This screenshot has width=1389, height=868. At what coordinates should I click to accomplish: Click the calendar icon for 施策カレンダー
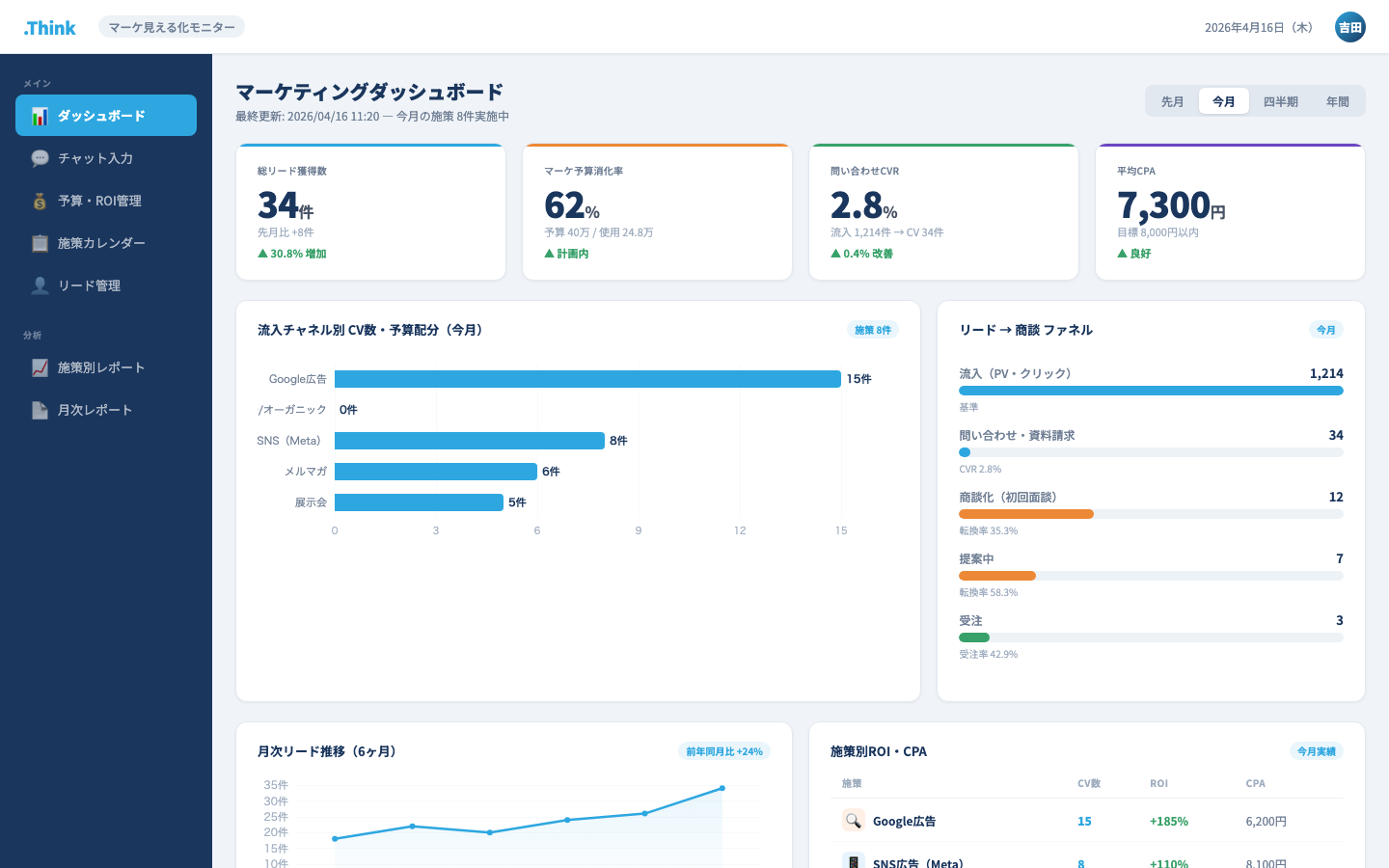pos(40,243)
